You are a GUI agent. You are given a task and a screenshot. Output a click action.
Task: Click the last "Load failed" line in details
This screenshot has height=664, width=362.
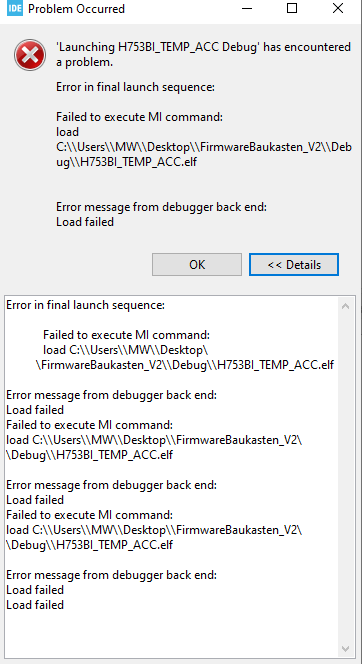tap(35, 605)
